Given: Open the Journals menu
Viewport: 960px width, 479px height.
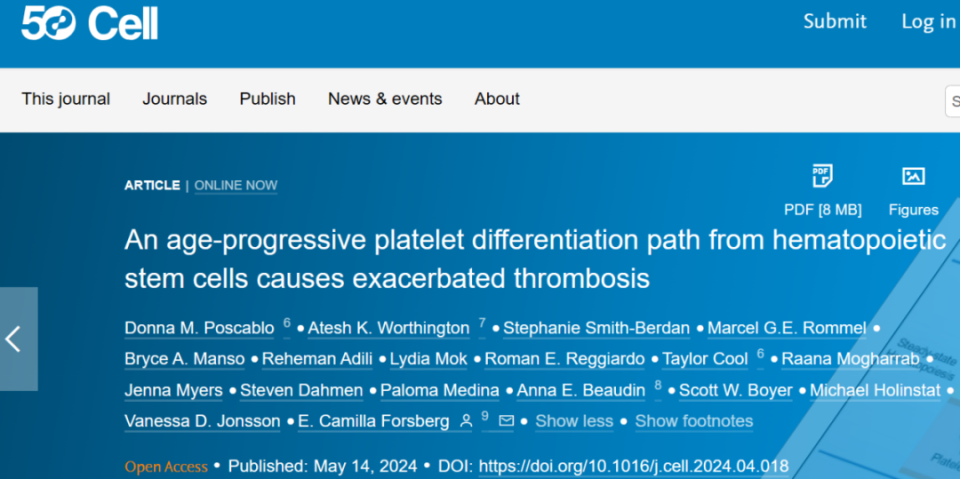Looking at the screenshot, I should 174,99.
